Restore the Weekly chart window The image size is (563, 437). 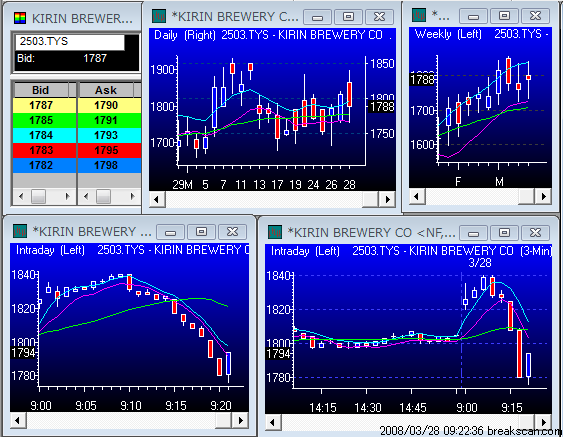(504, 16)
